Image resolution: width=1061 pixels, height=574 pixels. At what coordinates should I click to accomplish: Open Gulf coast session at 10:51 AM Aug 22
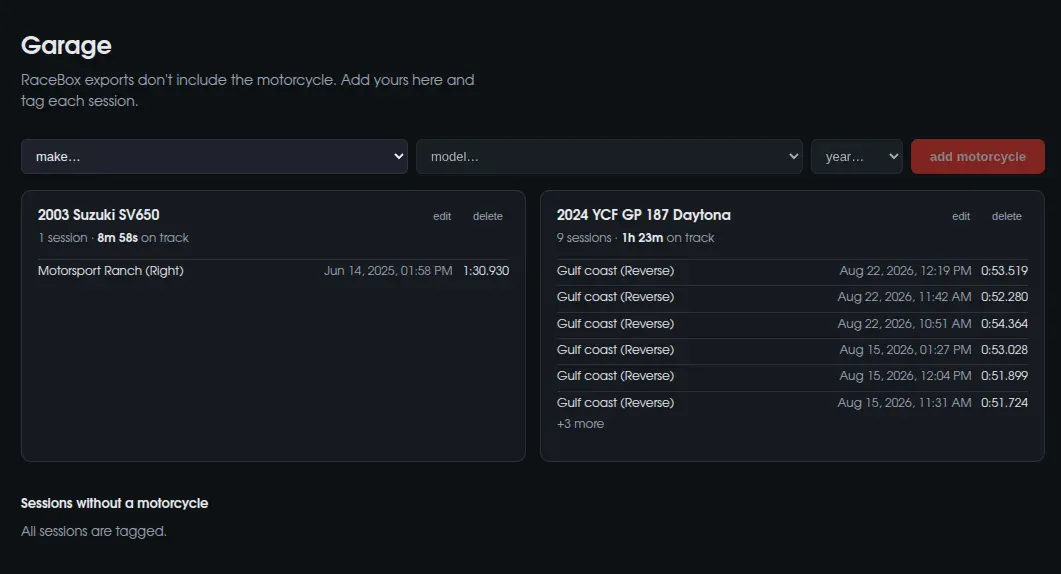click(x=792, y=324)
